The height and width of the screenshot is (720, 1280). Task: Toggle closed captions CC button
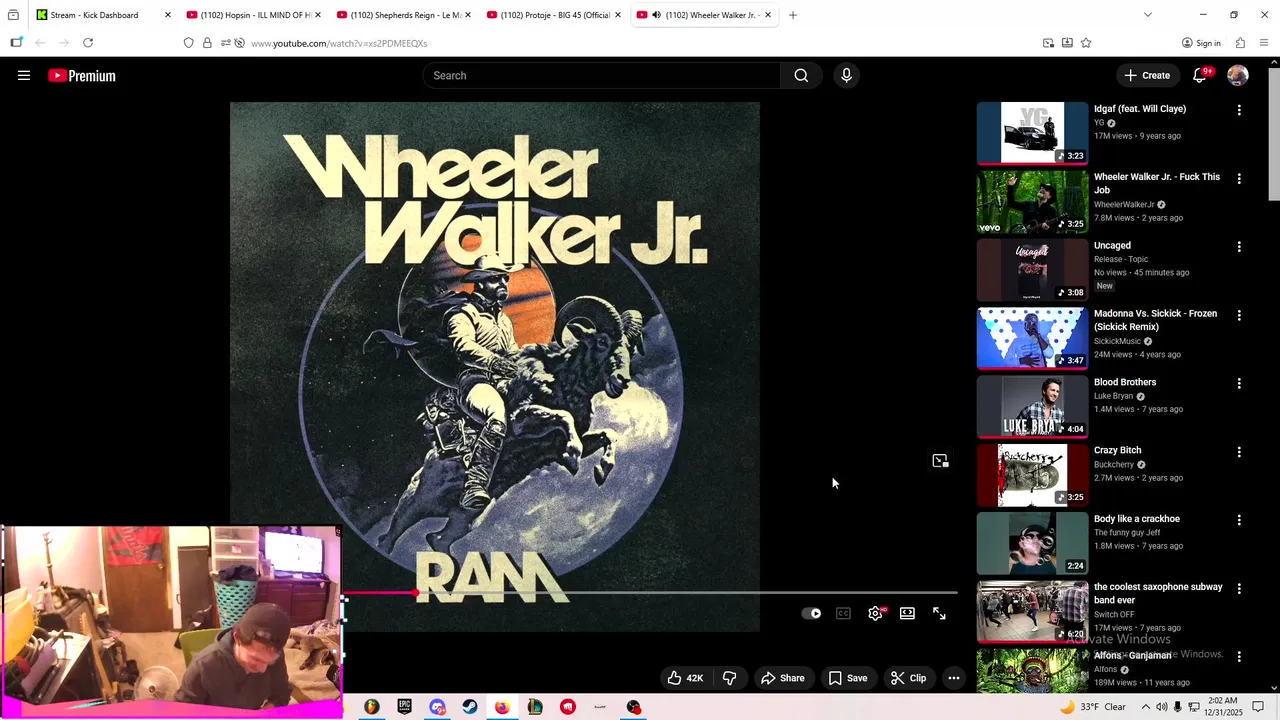(x=843, y=614)
